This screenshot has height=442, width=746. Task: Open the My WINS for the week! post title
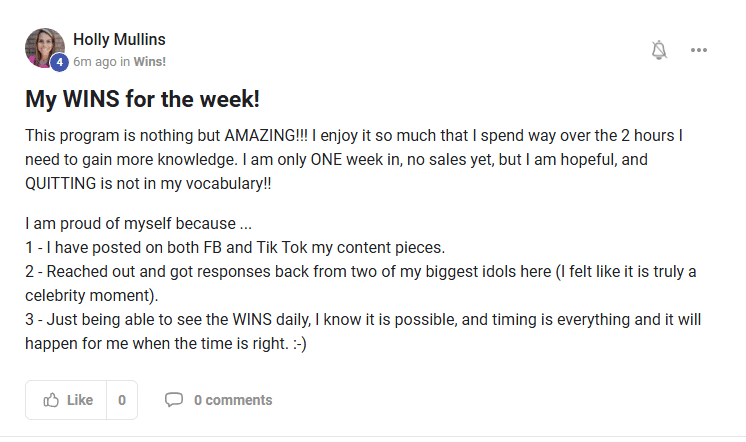142,99
